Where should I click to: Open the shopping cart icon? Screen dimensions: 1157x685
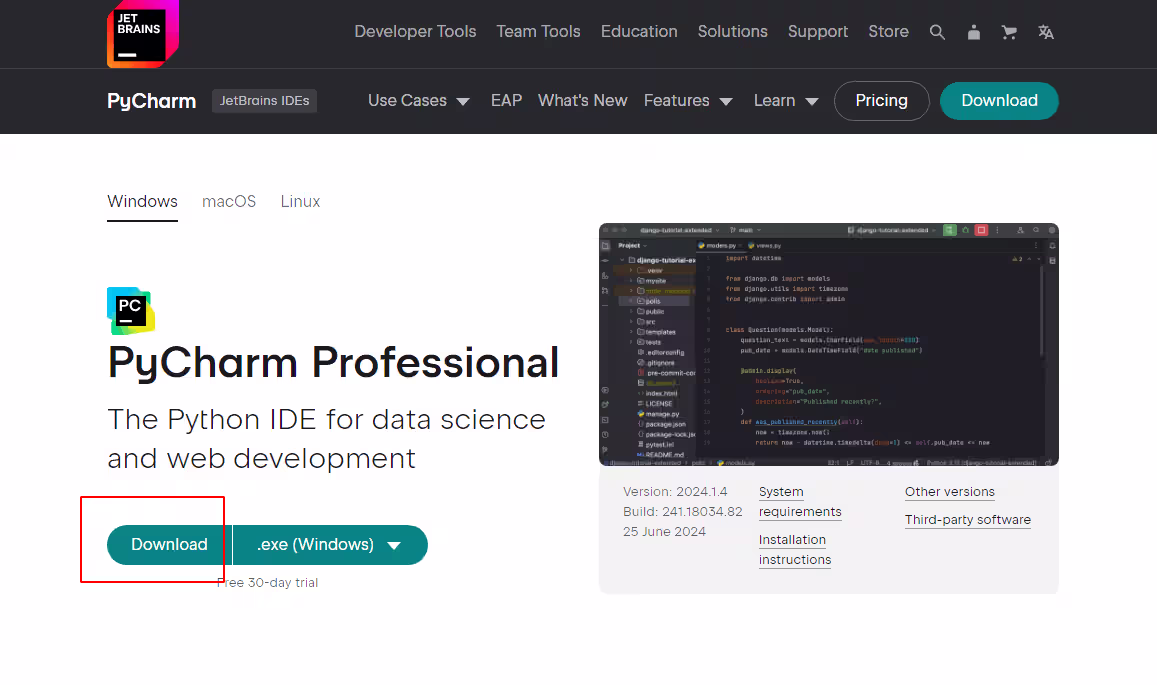coord(1009,32)
